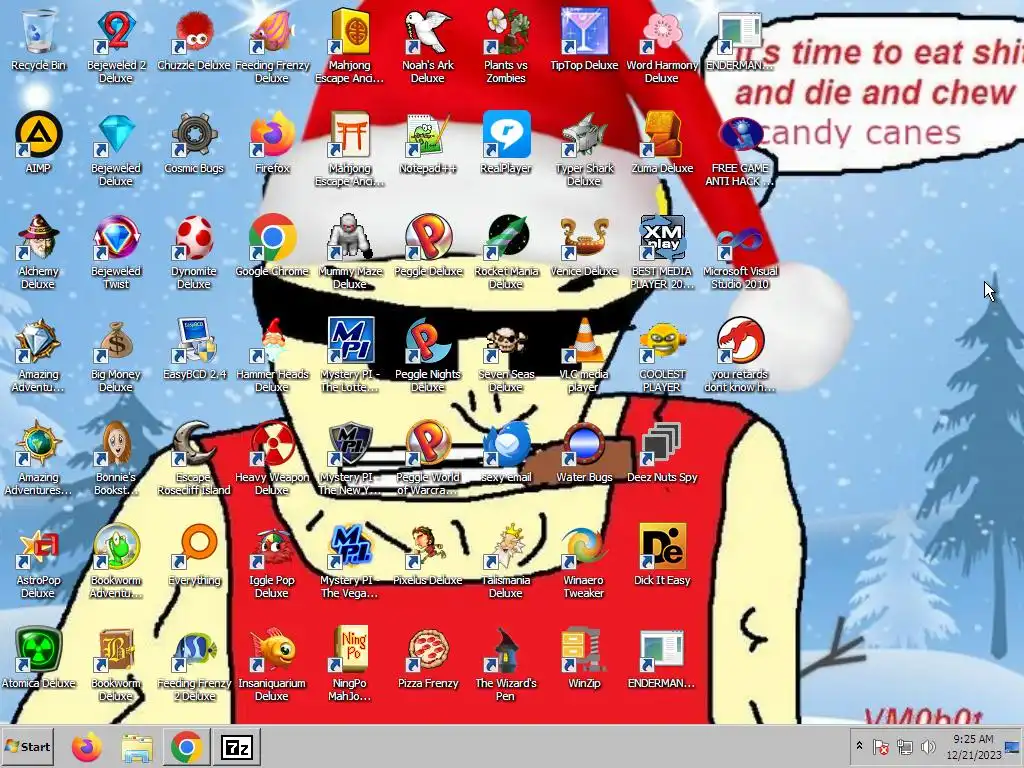Click the Winaero Tweaker icon
The width and height of the screenshot is (1024, 768).
pyautogui.click(x=584, y=562)
